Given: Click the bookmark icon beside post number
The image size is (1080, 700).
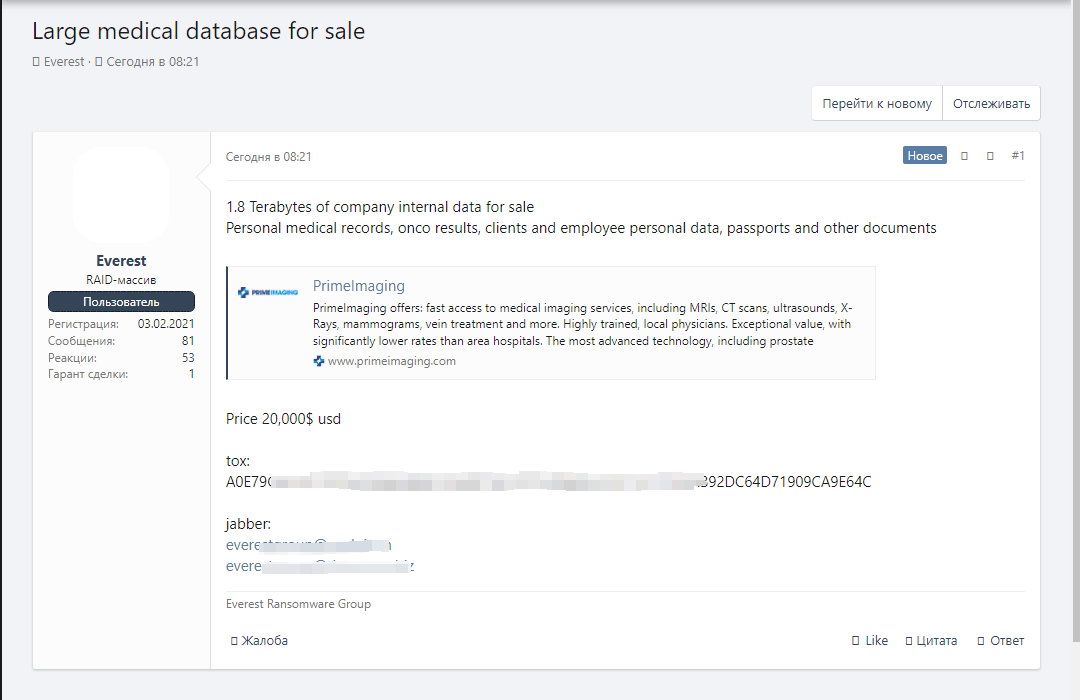Looking at the screenshot, I should 990,156.
